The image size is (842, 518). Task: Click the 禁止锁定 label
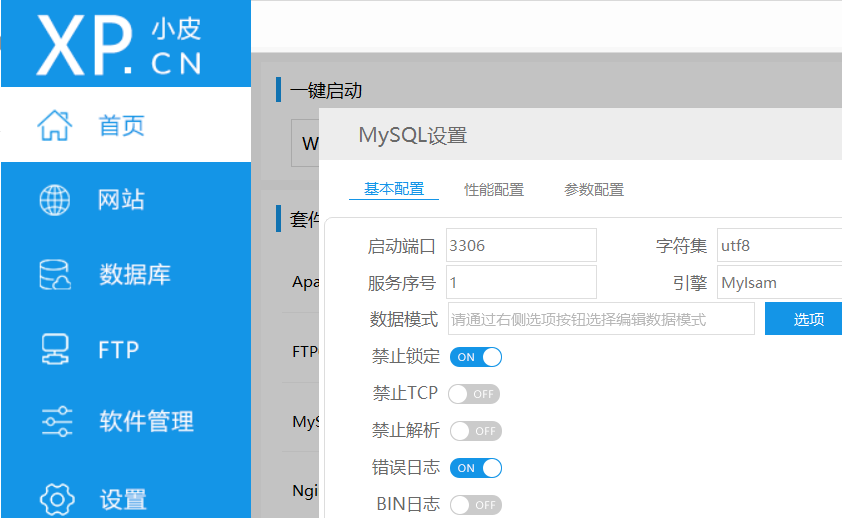405,356
